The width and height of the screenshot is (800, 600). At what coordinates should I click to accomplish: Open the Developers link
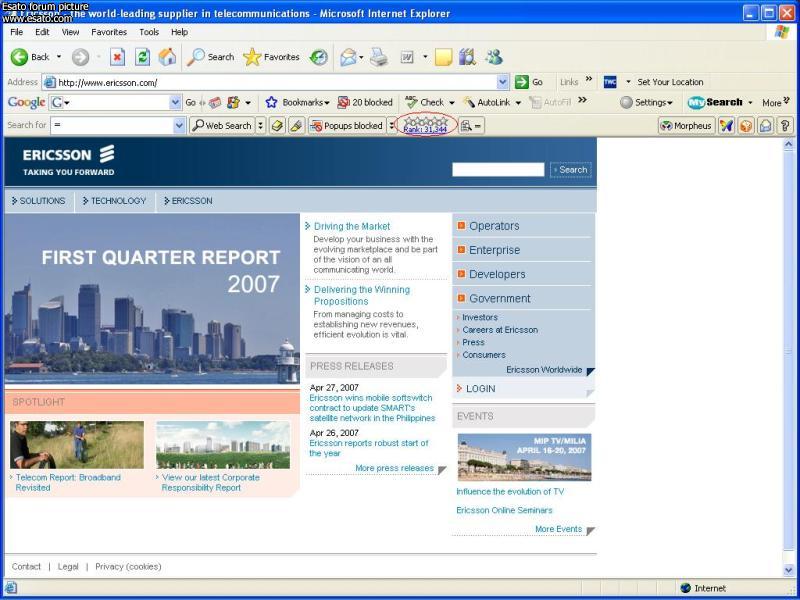coord(497,274)
